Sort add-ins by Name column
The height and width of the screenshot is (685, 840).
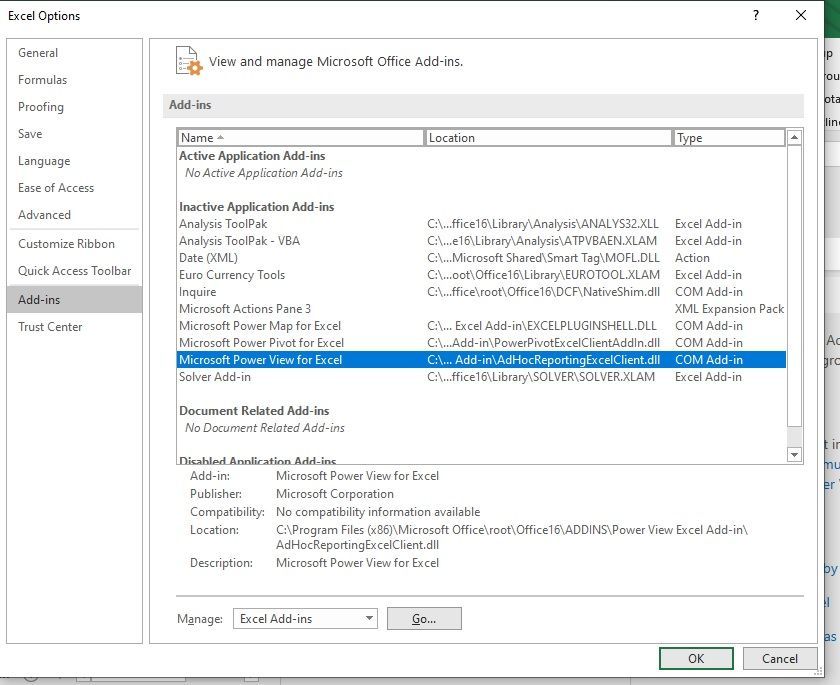[x=301, y=138]
